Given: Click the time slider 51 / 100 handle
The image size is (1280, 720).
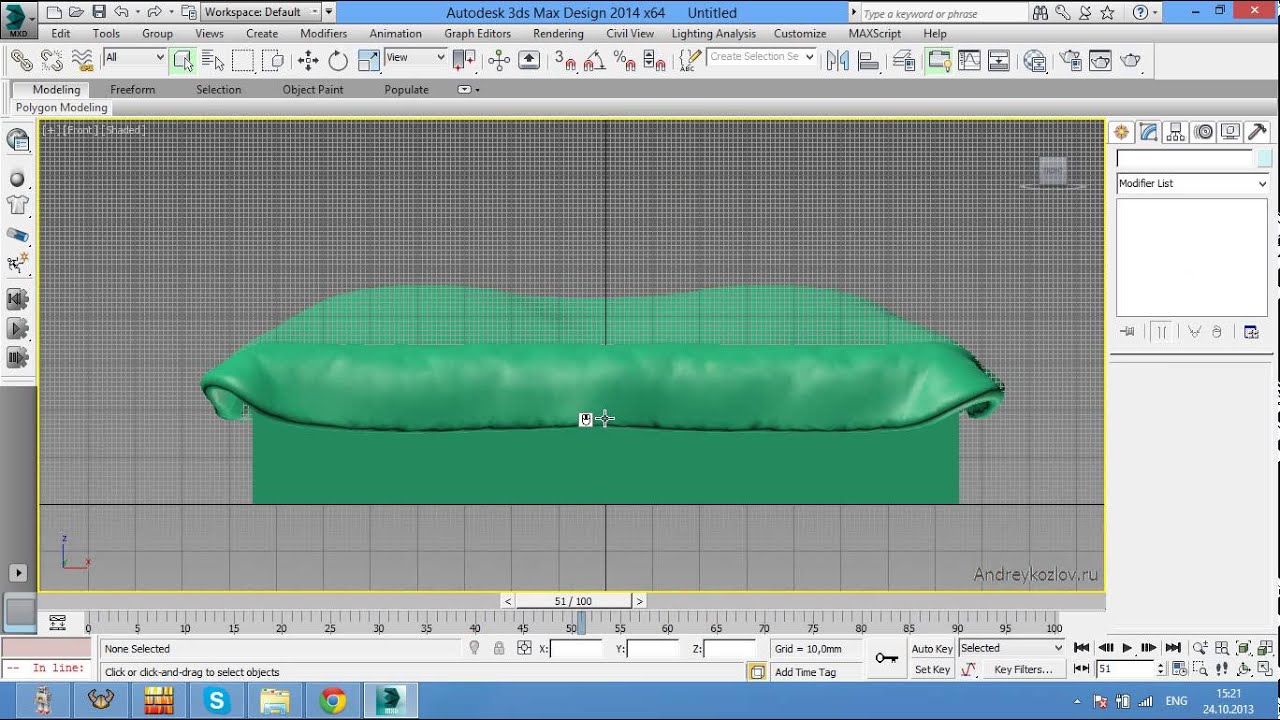Looking at the screenshot, I should [x=574, y=601].
